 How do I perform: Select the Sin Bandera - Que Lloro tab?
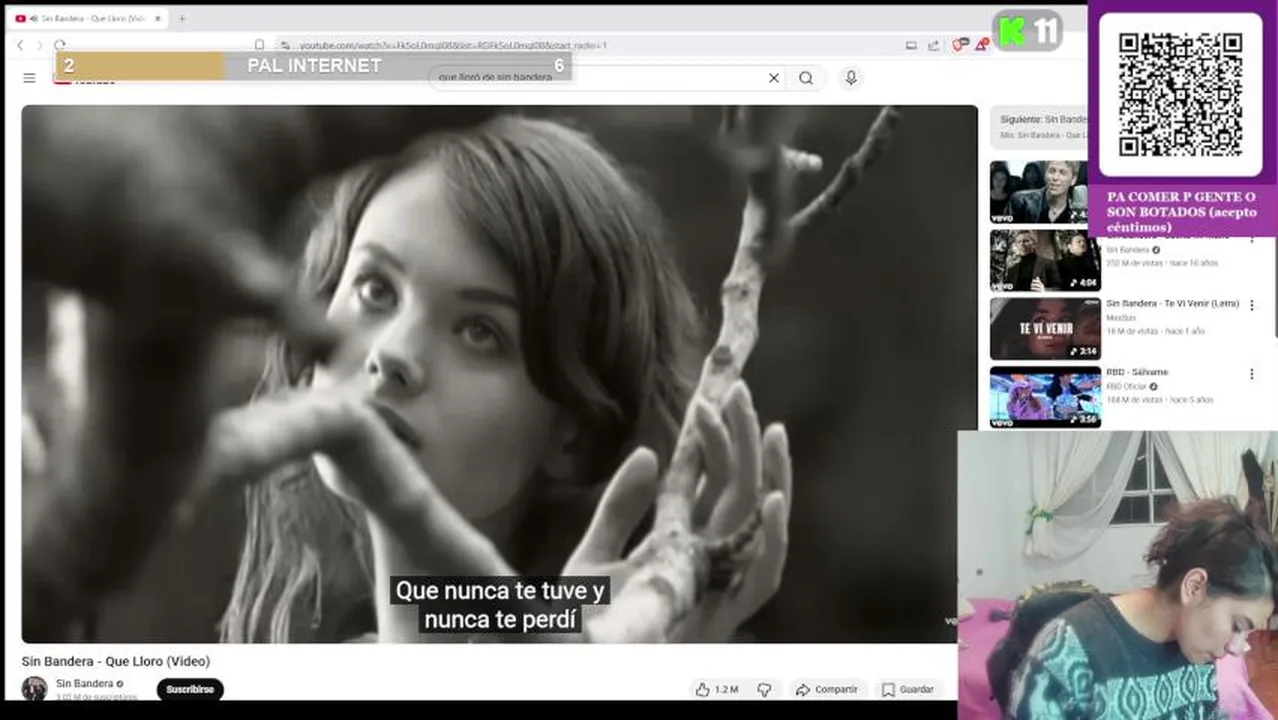[x=88, y=18]
